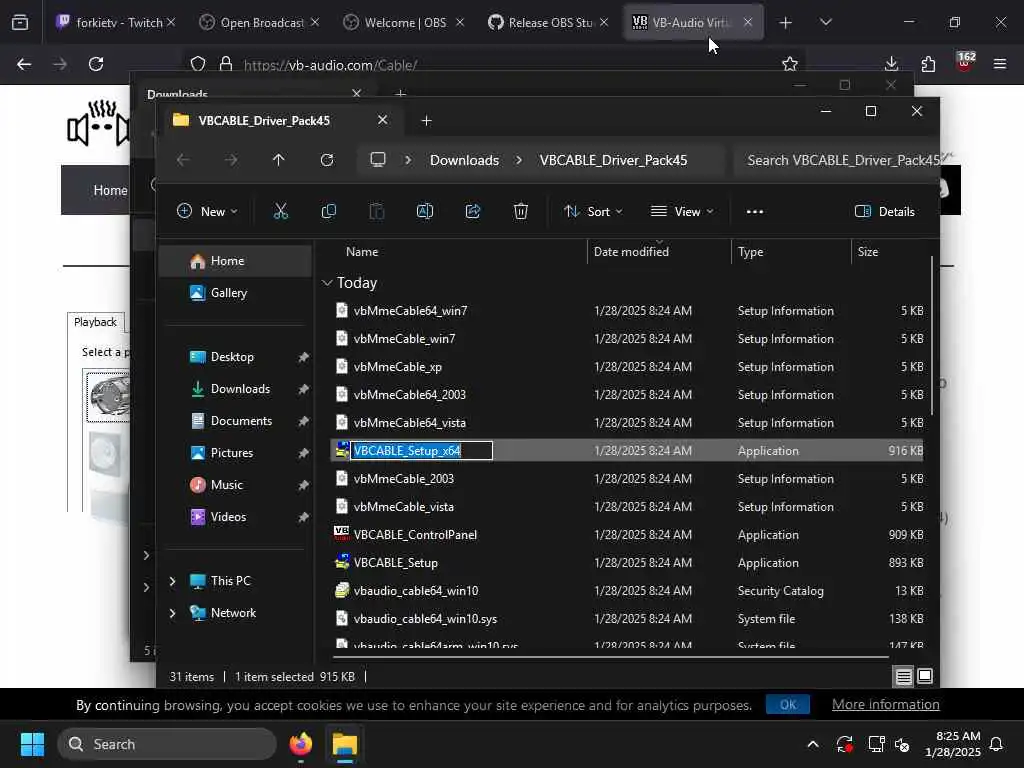Click the Windows taskbar Search box
The width and height of the screenshot is (1024, 768).
[167, 744]
